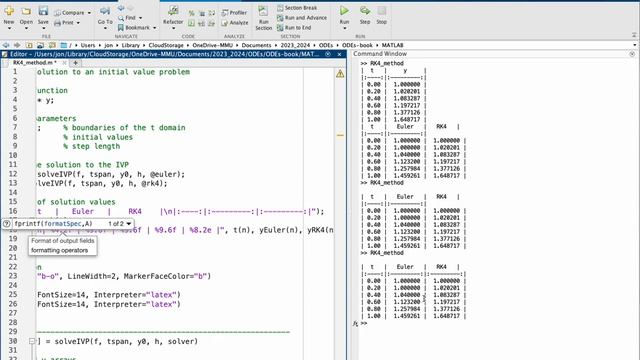640x360 pixels.
Task: Click the Analyze code button
Action: point(235,23)
